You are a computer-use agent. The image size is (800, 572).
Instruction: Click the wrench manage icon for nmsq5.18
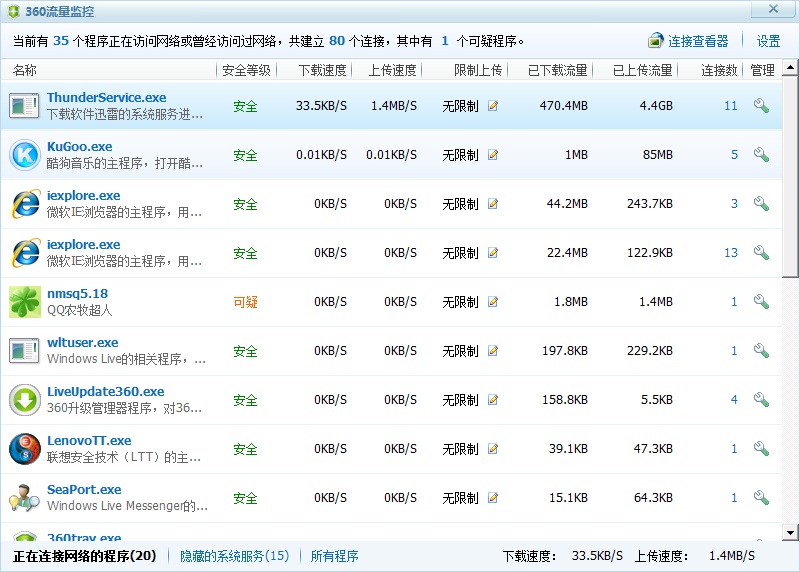[761, 302]
